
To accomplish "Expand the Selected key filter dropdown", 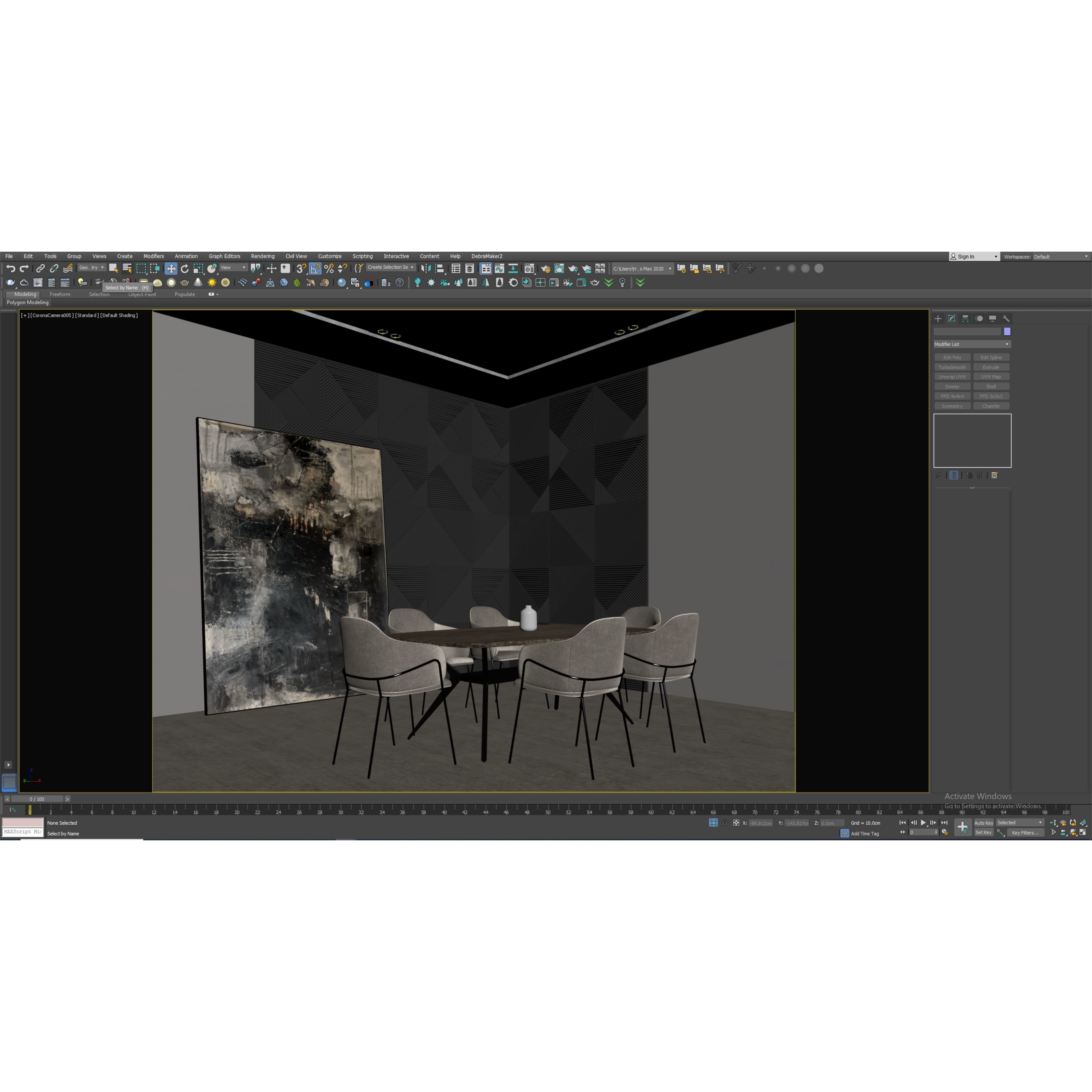I will 1040,823.
